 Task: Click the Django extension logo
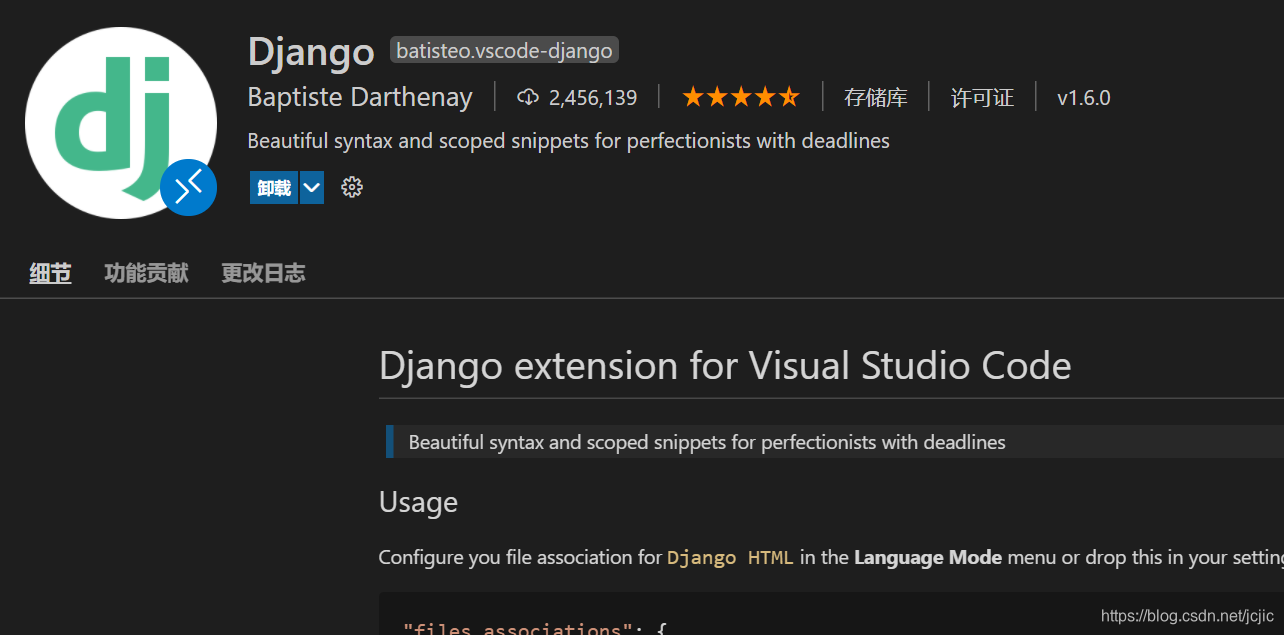121,123
